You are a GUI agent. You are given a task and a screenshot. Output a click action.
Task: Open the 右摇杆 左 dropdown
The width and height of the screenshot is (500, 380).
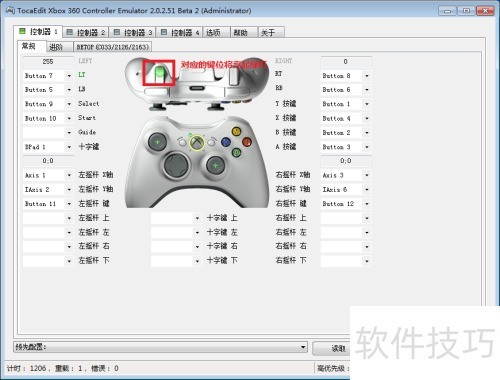coord(346,232)
